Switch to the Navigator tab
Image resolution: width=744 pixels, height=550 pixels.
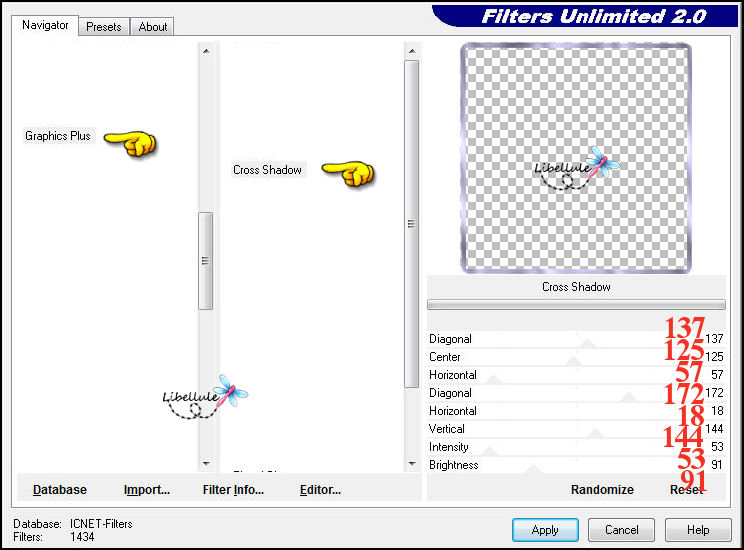coord(45,25)
